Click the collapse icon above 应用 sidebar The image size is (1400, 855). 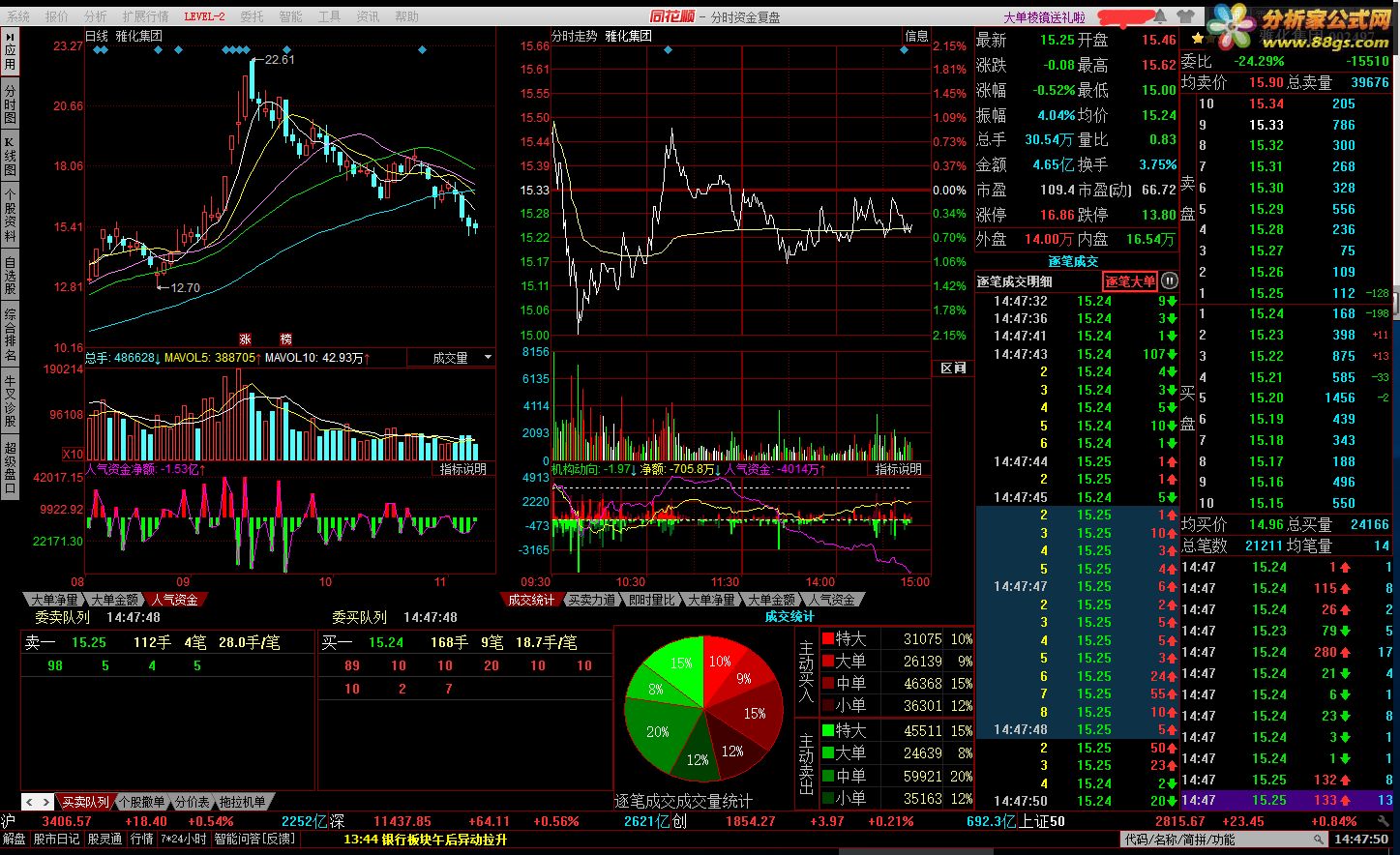(x=10, y=35)
